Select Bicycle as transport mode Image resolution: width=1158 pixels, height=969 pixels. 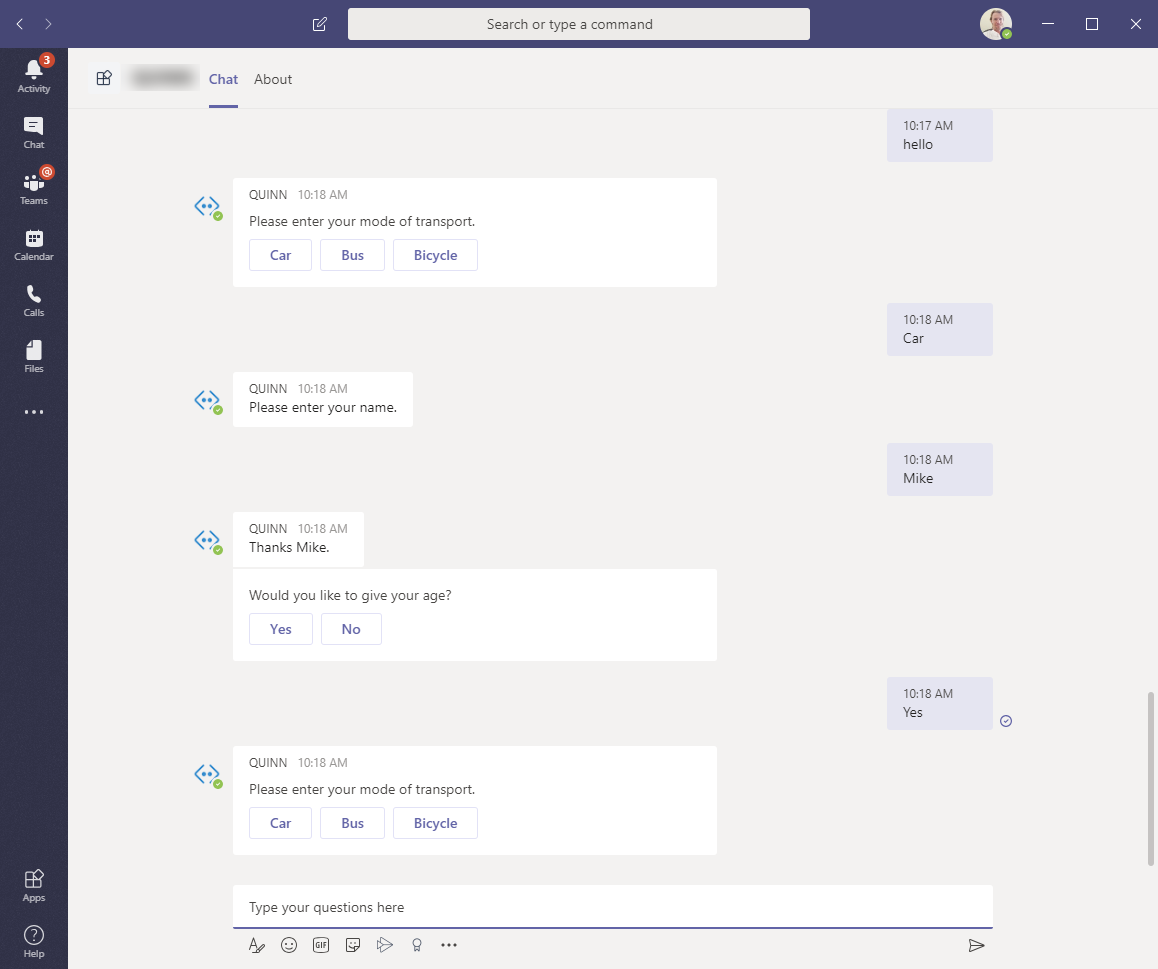tap(435, 823)
